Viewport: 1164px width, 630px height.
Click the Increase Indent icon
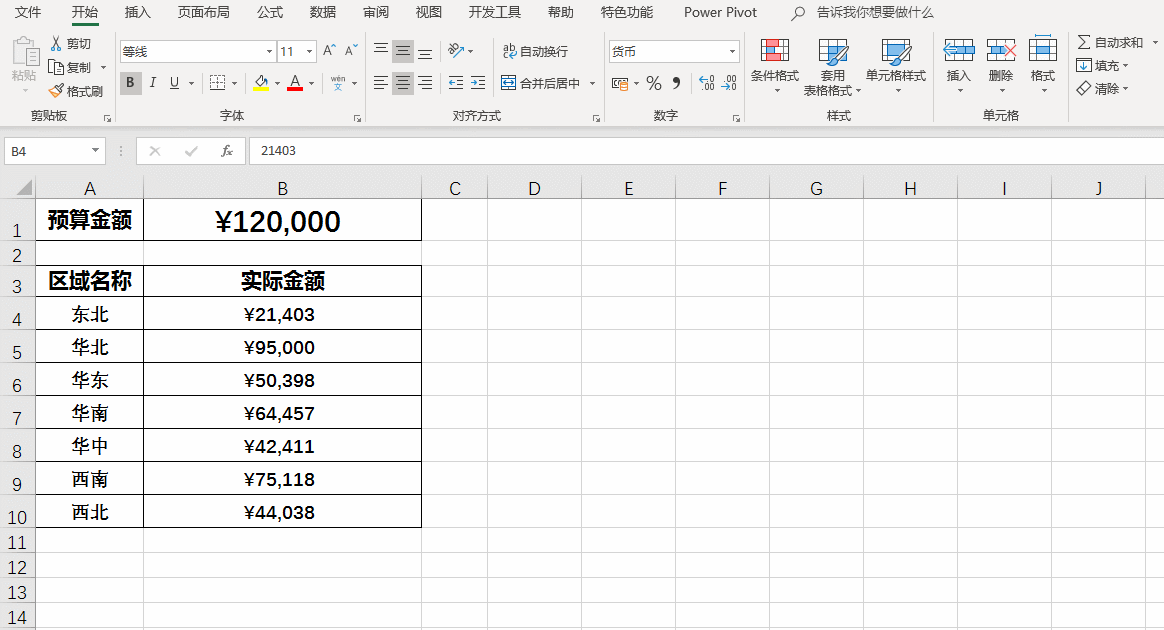tap(478, 82)
